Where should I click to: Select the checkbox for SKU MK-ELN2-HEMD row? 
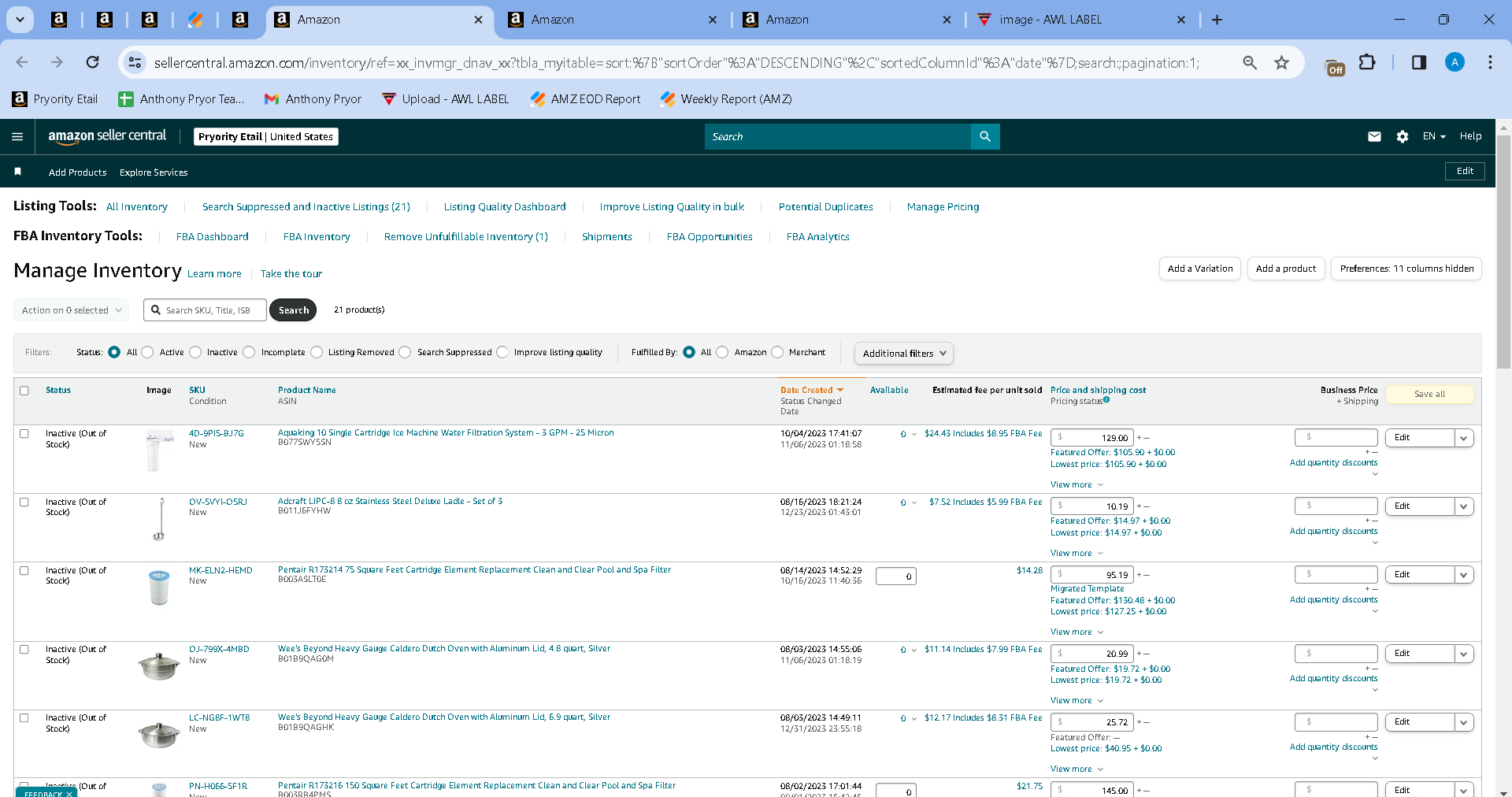(x=24, y=571)
